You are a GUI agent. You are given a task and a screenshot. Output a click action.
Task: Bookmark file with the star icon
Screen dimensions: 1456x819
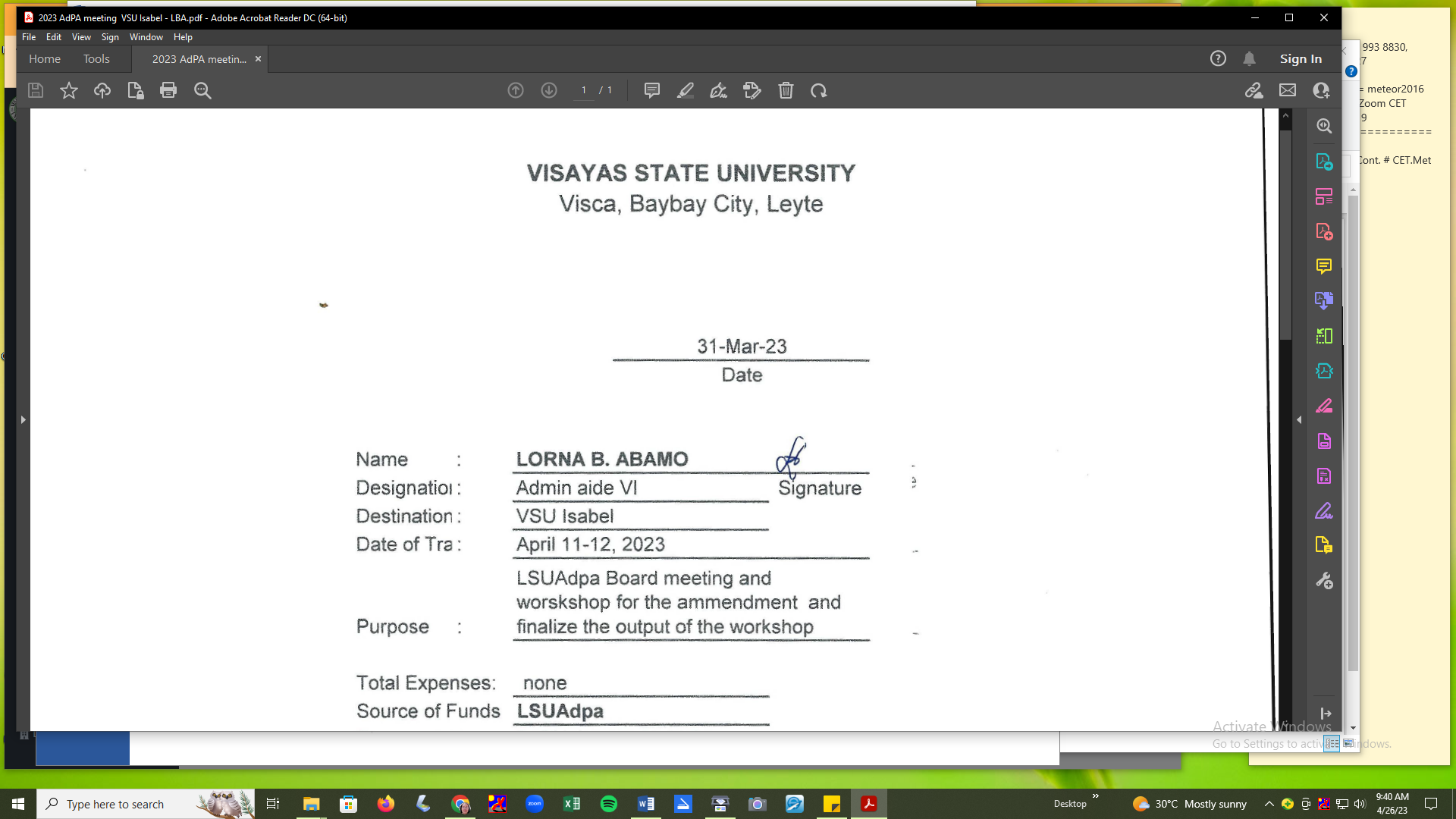69,91
